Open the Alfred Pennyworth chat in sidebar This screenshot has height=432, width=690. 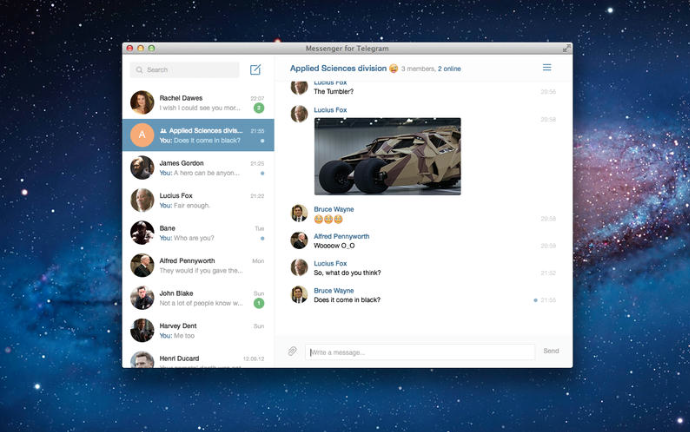coord(198,265)
